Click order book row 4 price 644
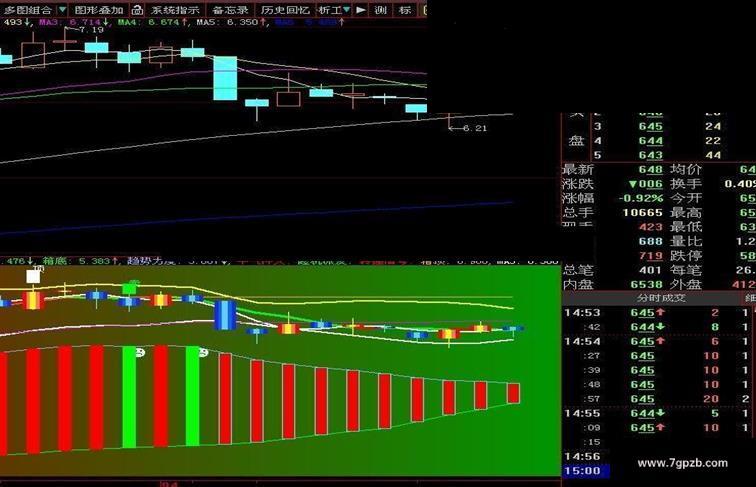Screen dimensions: 756x487 click(650, 141)
